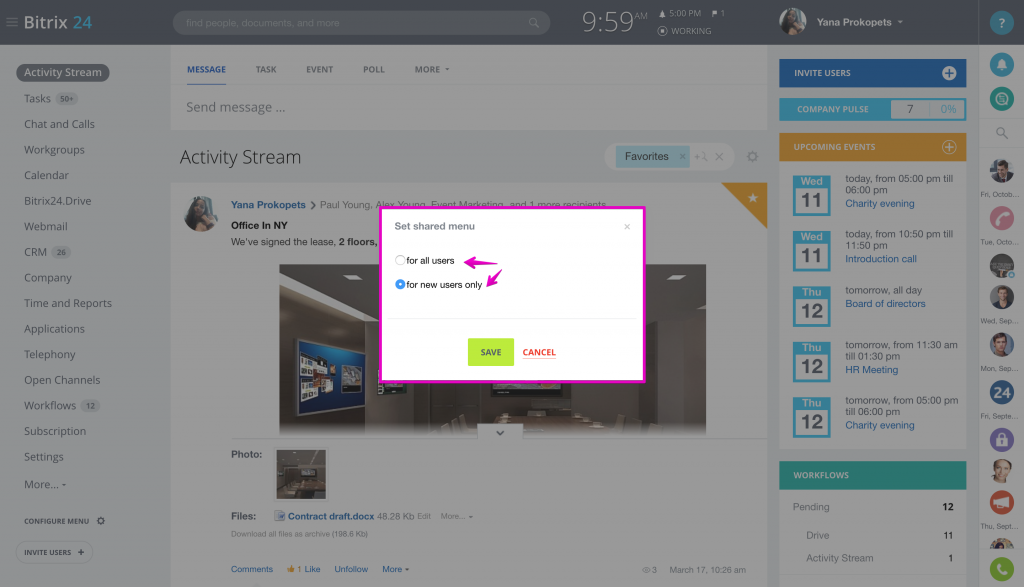The image size is (1024, 587).
Task: Click the large office image in the post
Action: coord(492,349)
